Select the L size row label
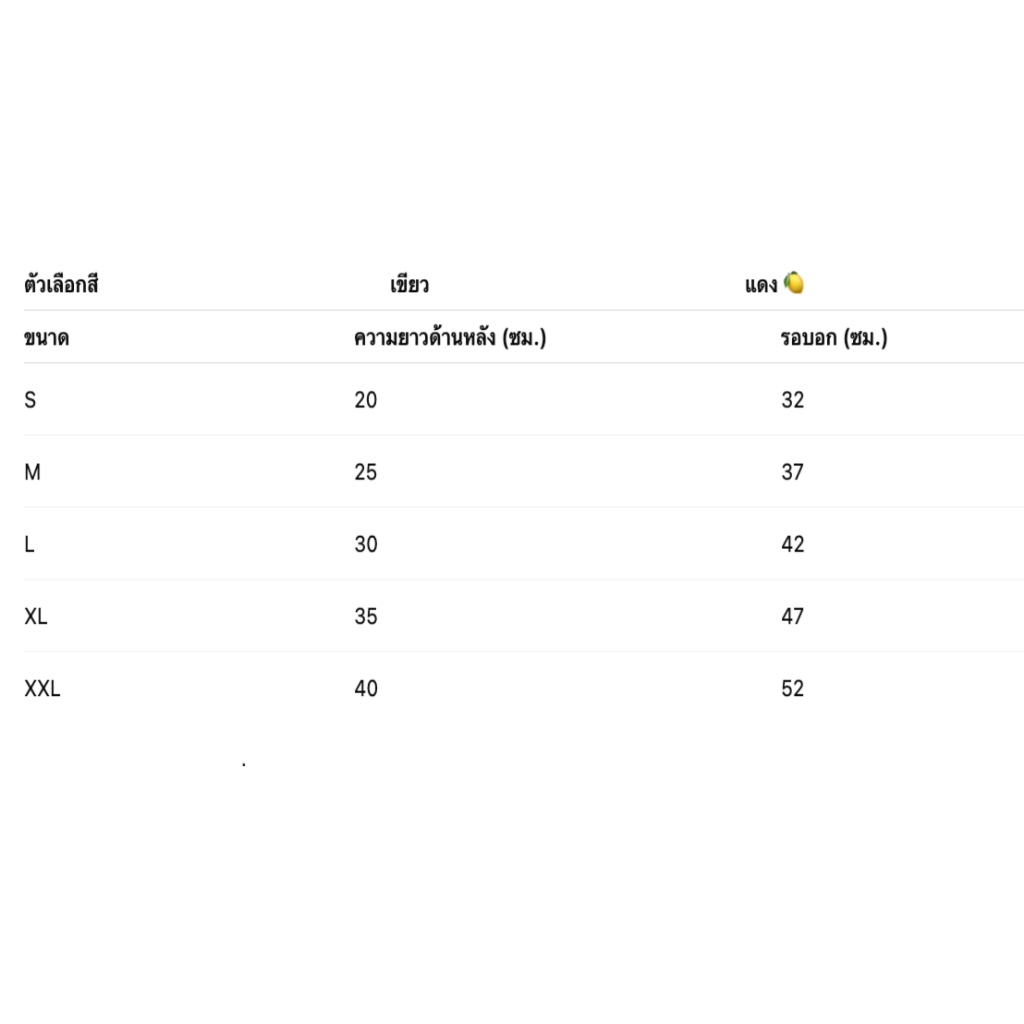 tap(29, 544)
